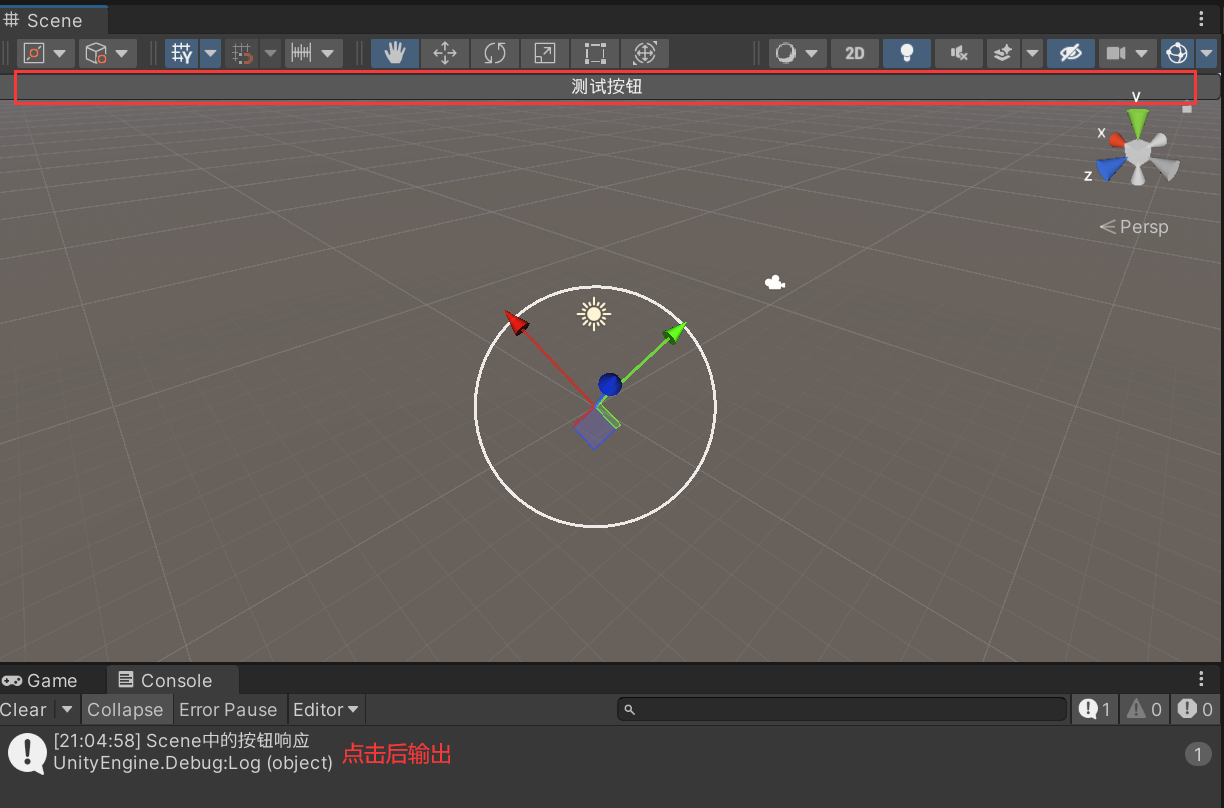Toggle scene gizmos globe button
This screenshot has height=808, width=1224.
tap(1177, 53)
